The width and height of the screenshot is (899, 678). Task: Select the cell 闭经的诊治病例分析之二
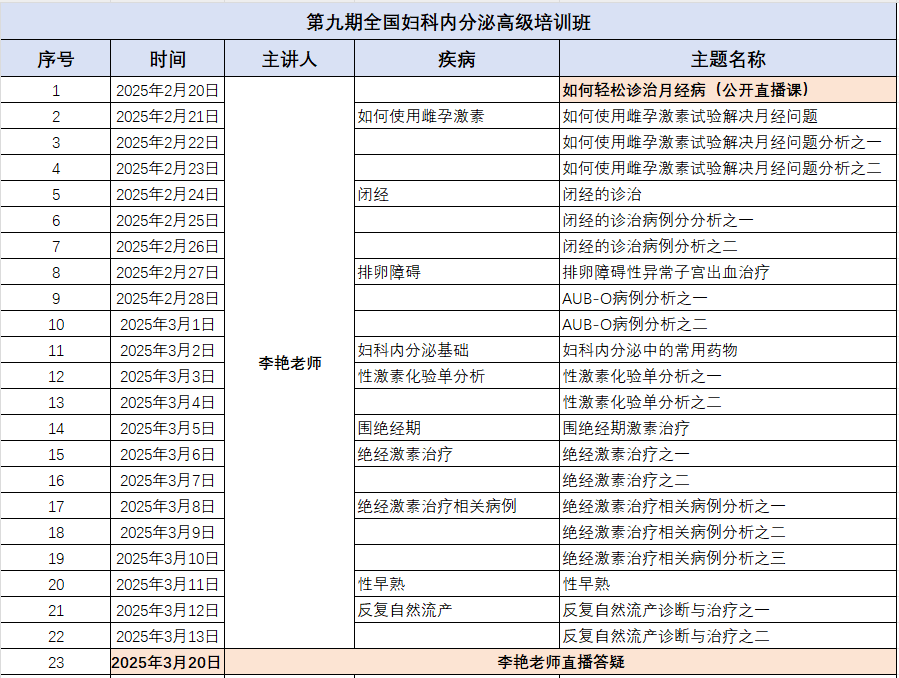pyautogui.click(x=728, y=246)
